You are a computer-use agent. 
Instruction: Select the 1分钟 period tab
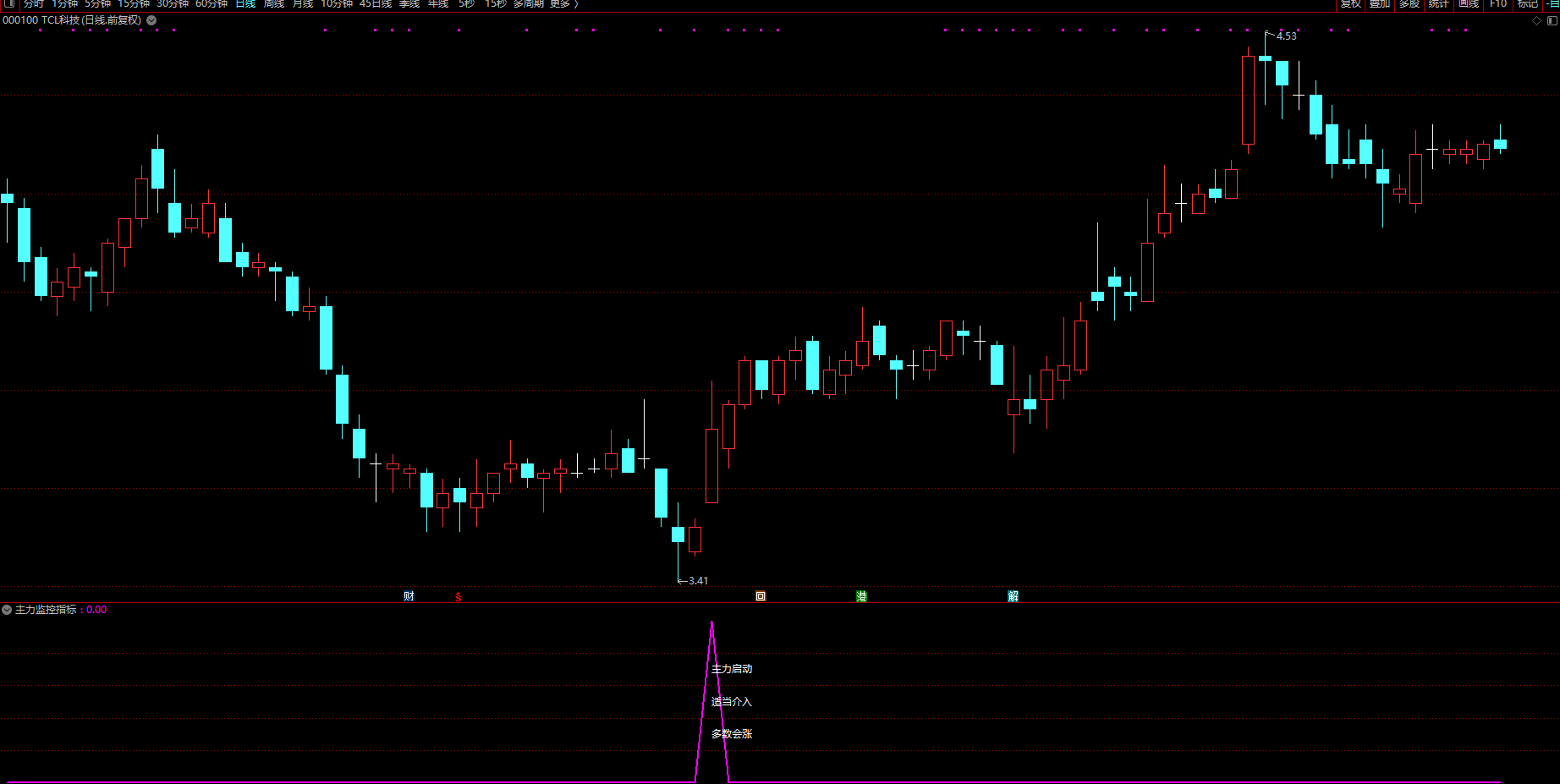click(x=64, y=3)
